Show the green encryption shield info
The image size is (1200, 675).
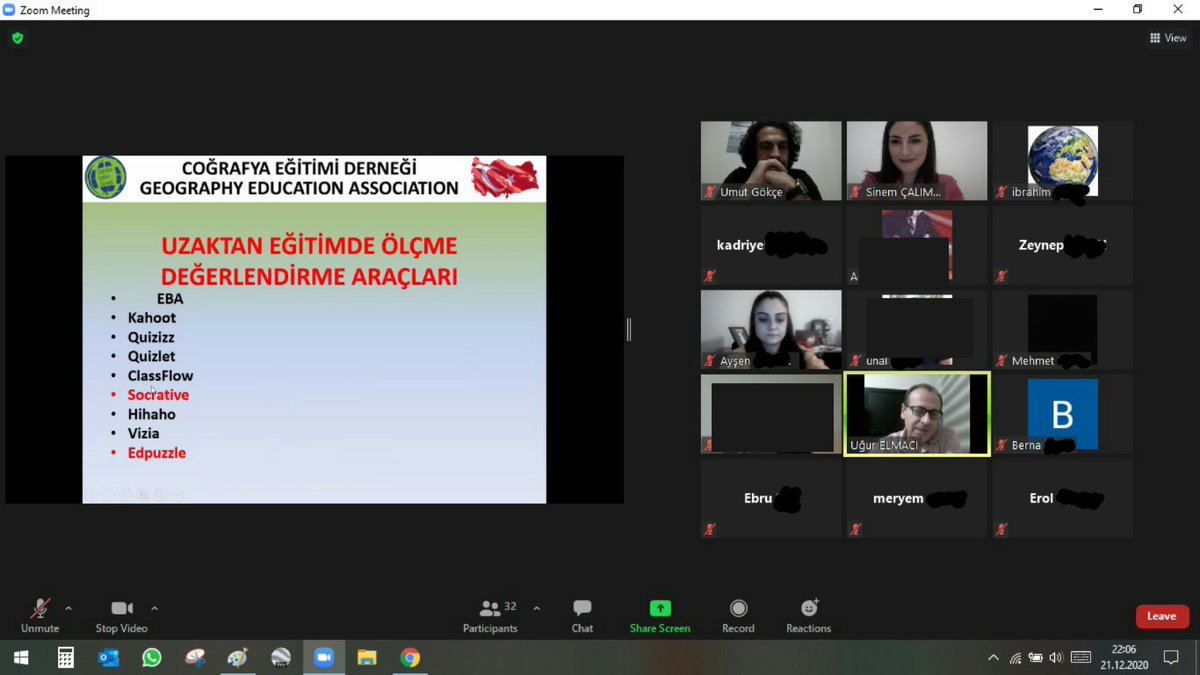17,38
